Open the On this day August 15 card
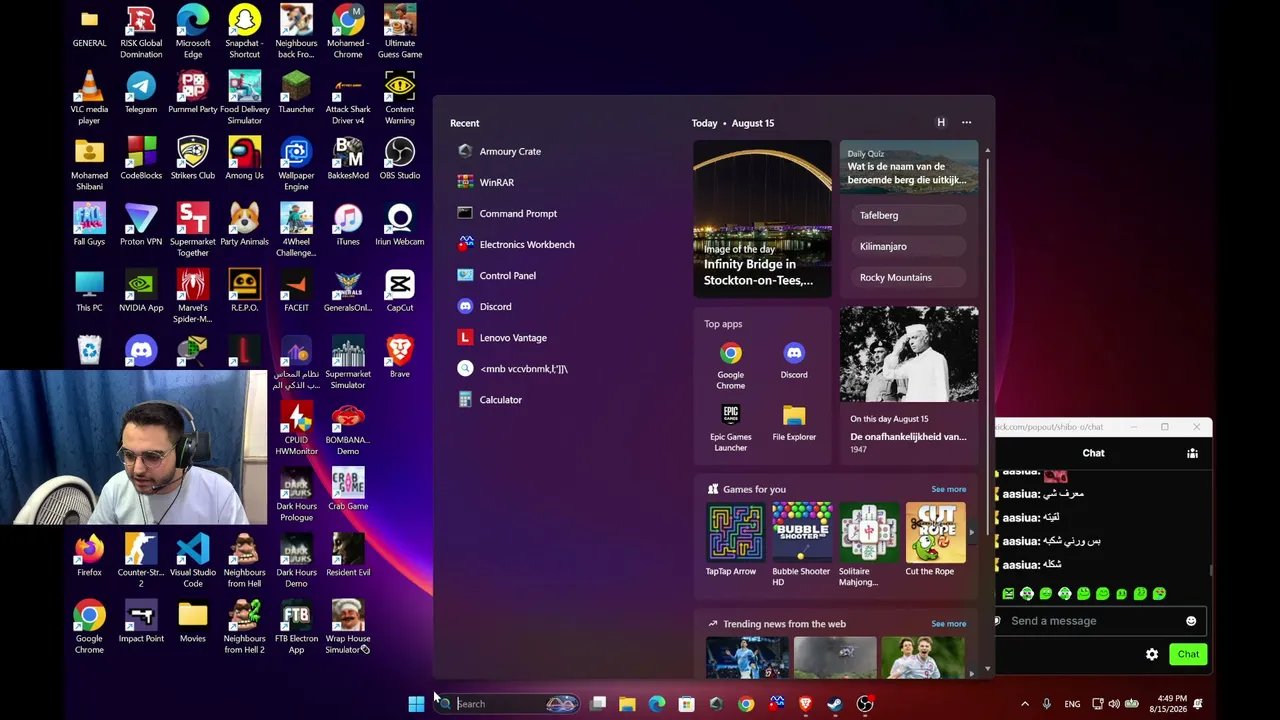This screenshot has height=720, width=1280. coord(909,385)
